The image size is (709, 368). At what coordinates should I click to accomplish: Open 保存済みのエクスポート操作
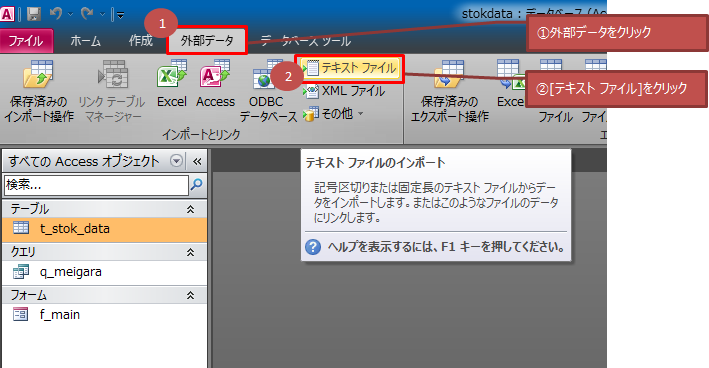tap(449, 91)
